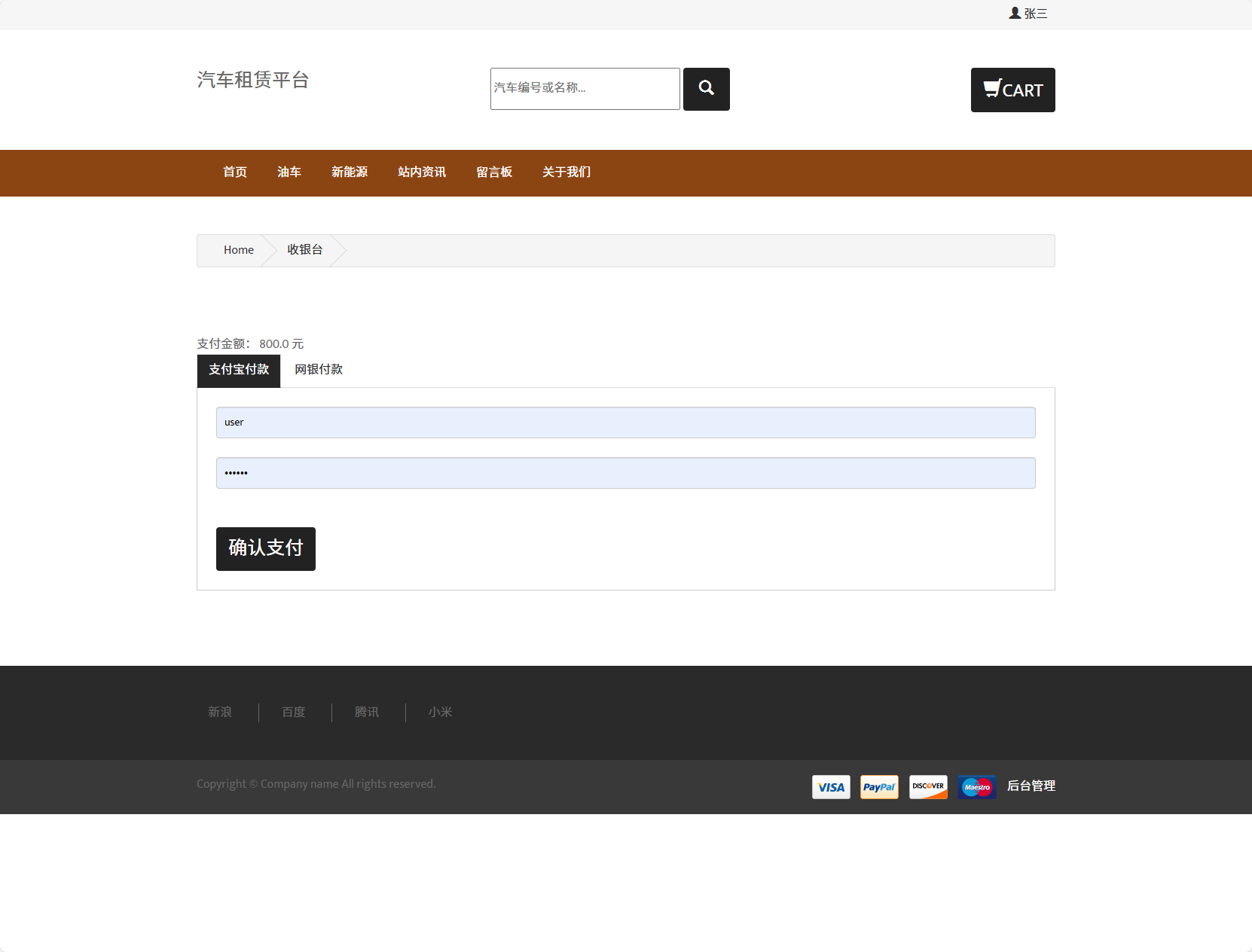Click the search magnifier icon

706,89
